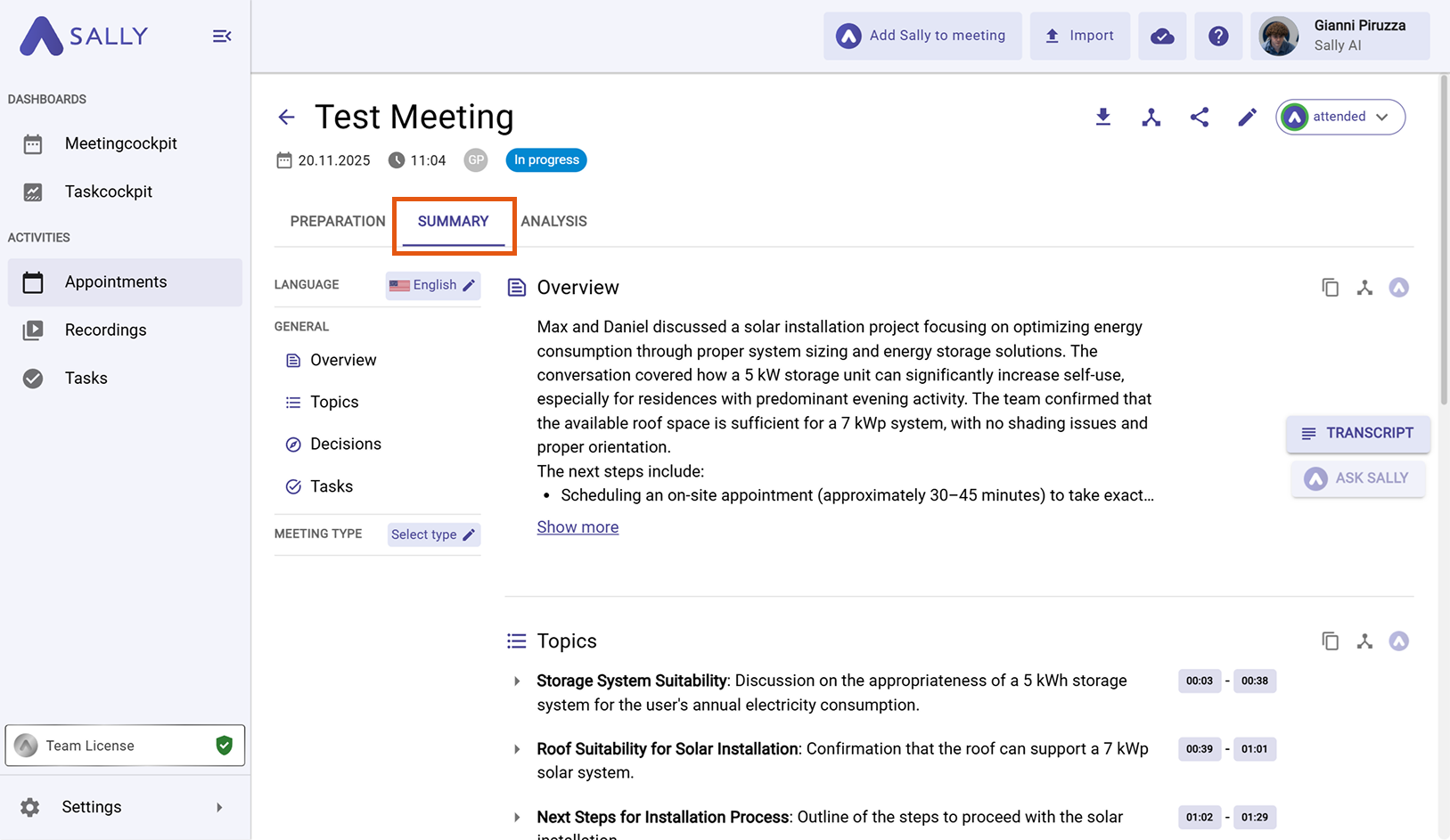Change the English language setting
The width and height of the screenshot is (1450, 840).
(x=433, y=285)
